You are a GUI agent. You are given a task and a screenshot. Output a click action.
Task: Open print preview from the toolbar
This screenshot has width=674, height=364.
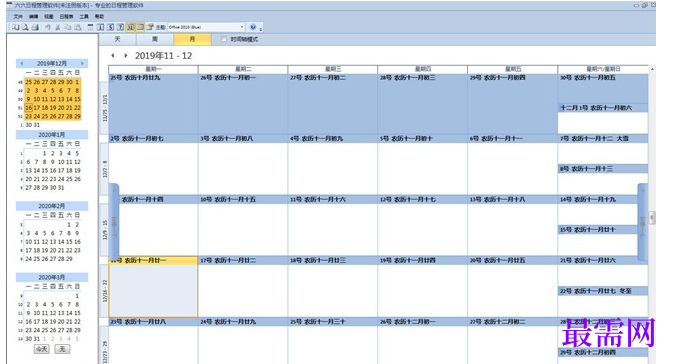tap(25, 27)
